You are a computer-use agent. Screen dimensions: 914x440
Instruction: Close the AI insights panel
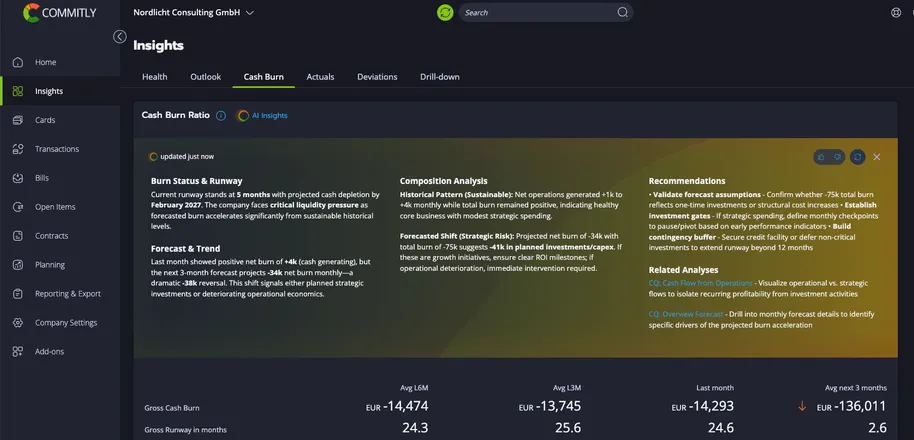877,157
